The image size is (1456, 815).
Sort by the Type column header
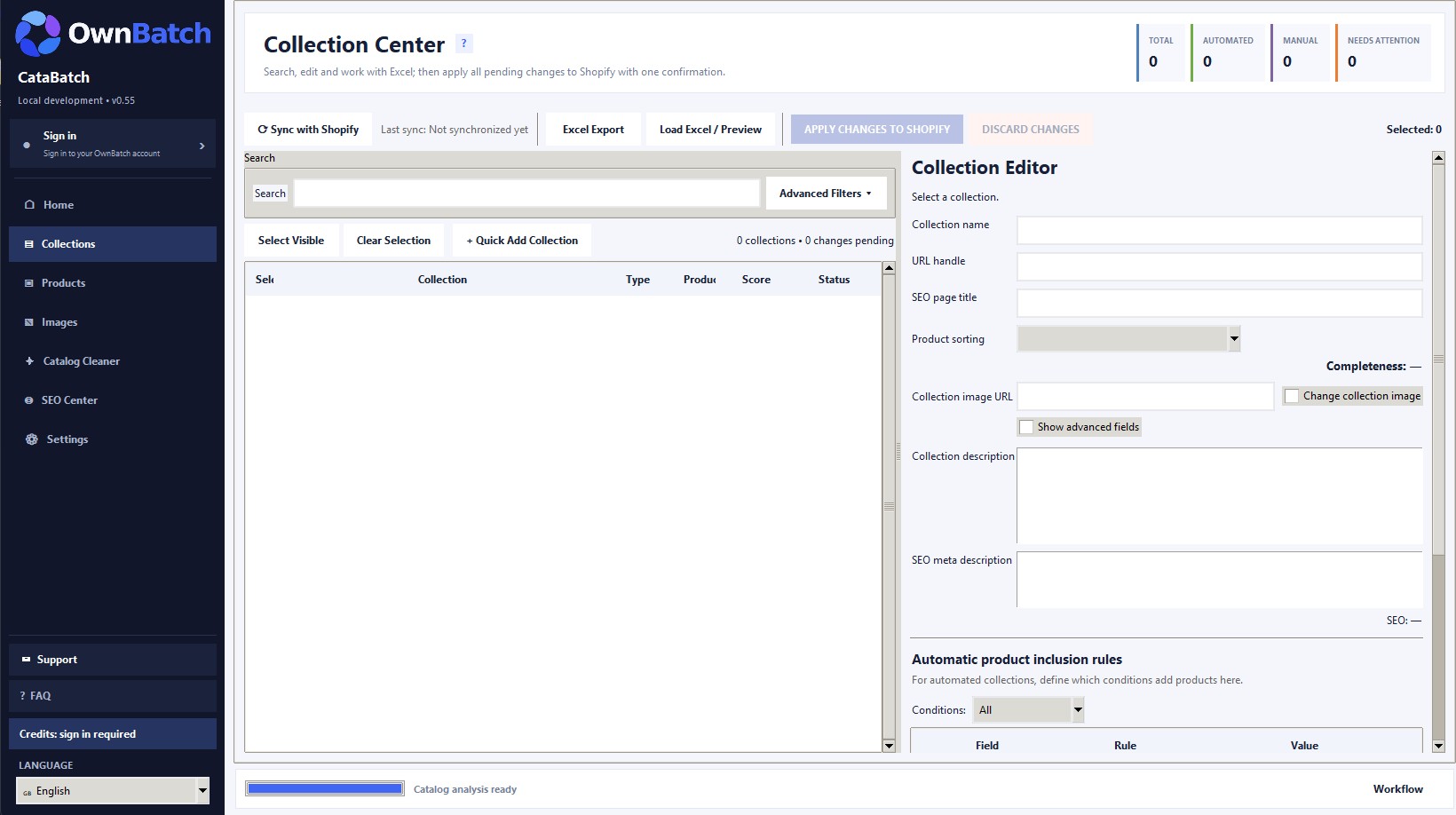pyautogui.click(x=637, y=280)
